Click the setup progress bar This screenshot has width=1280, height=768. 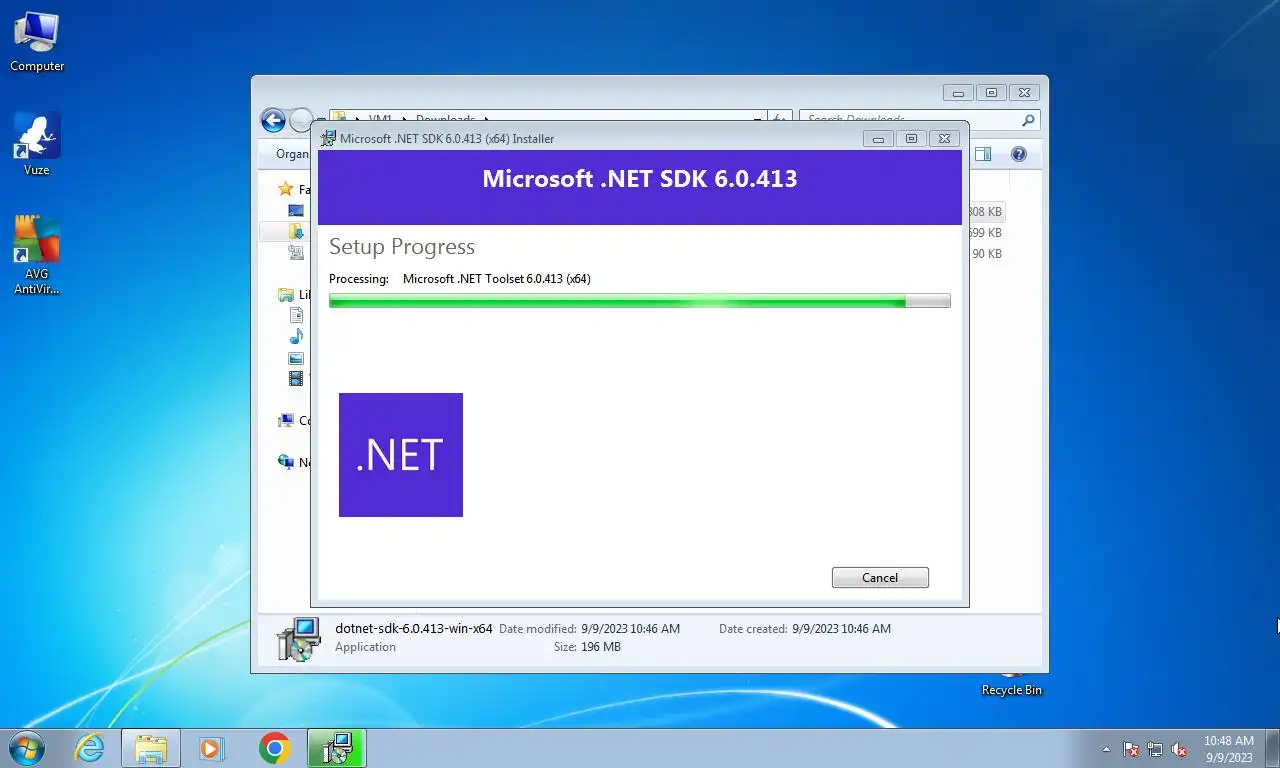point(639,300)
